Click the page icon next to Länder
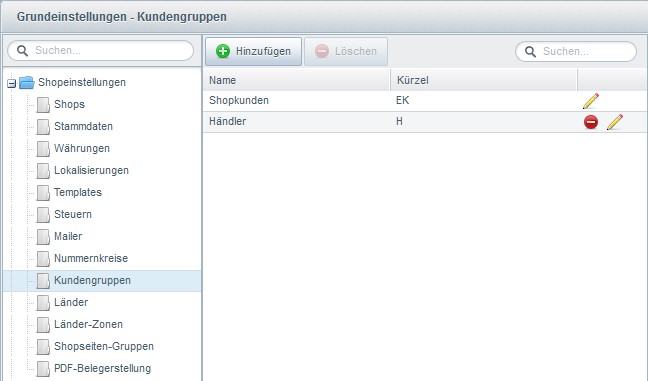The image size is (648, 381). tap(43, 302)
